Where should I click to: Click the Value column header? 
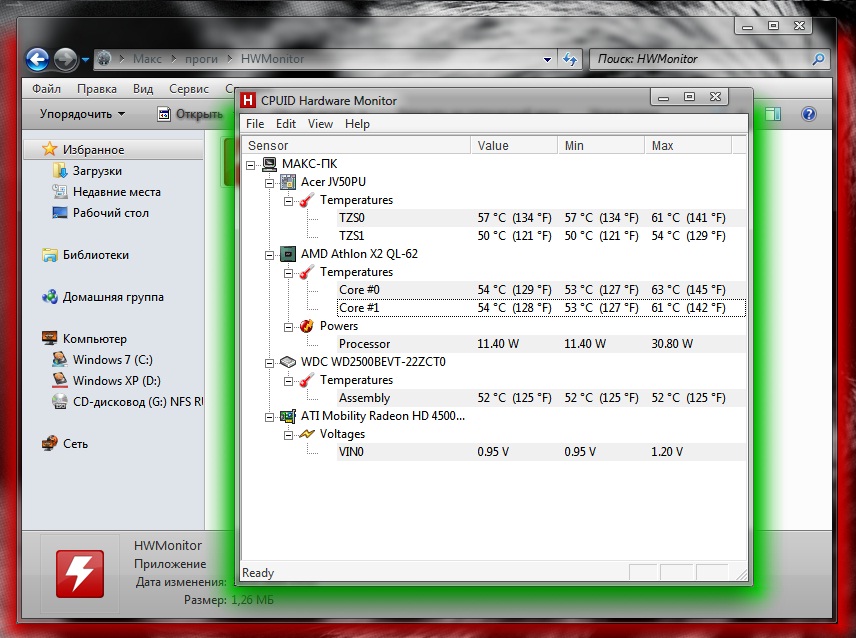tap(514, 146)
